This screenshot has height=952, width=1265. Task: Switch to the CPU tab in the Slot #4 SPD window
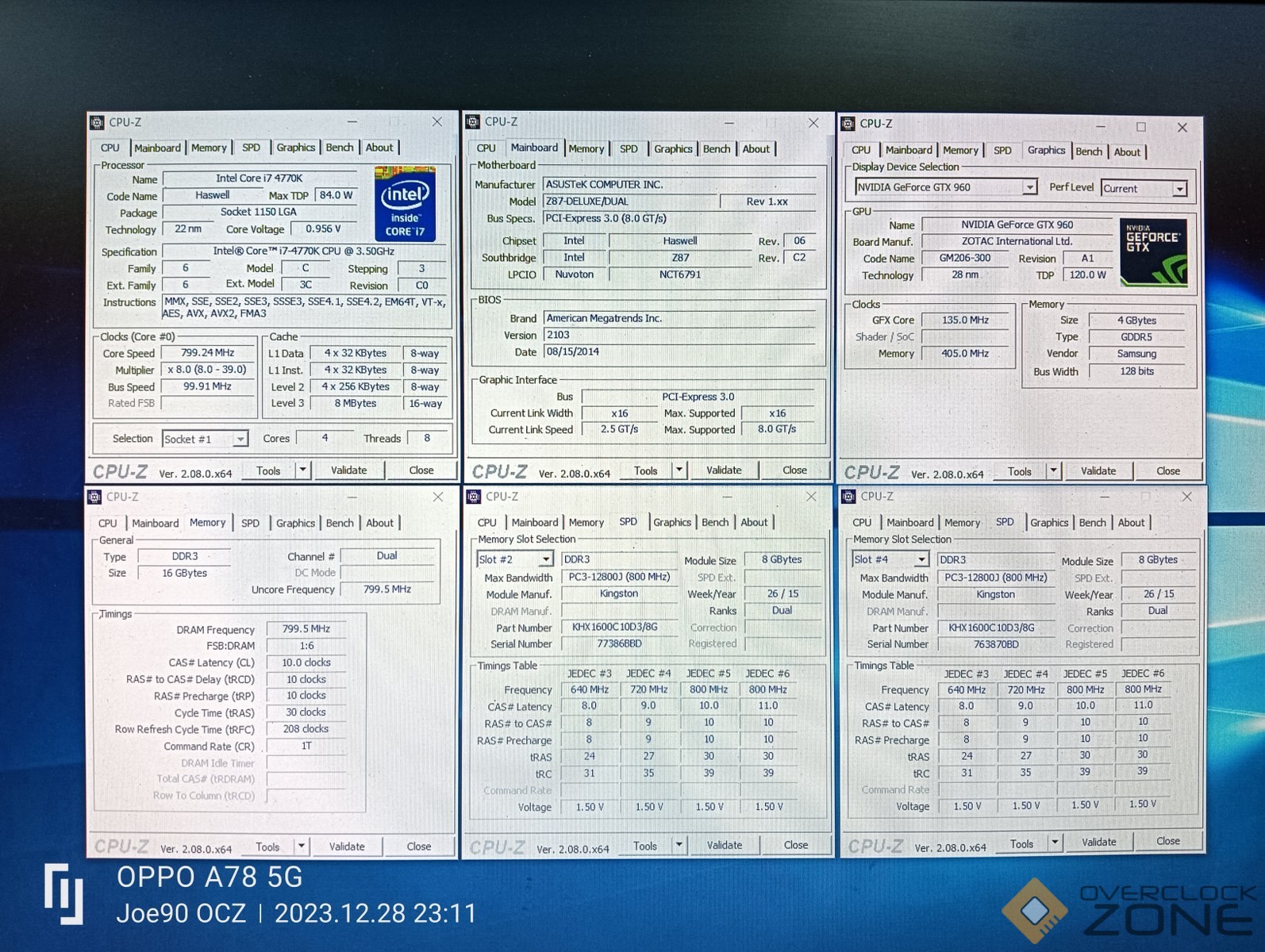(862, 522)
